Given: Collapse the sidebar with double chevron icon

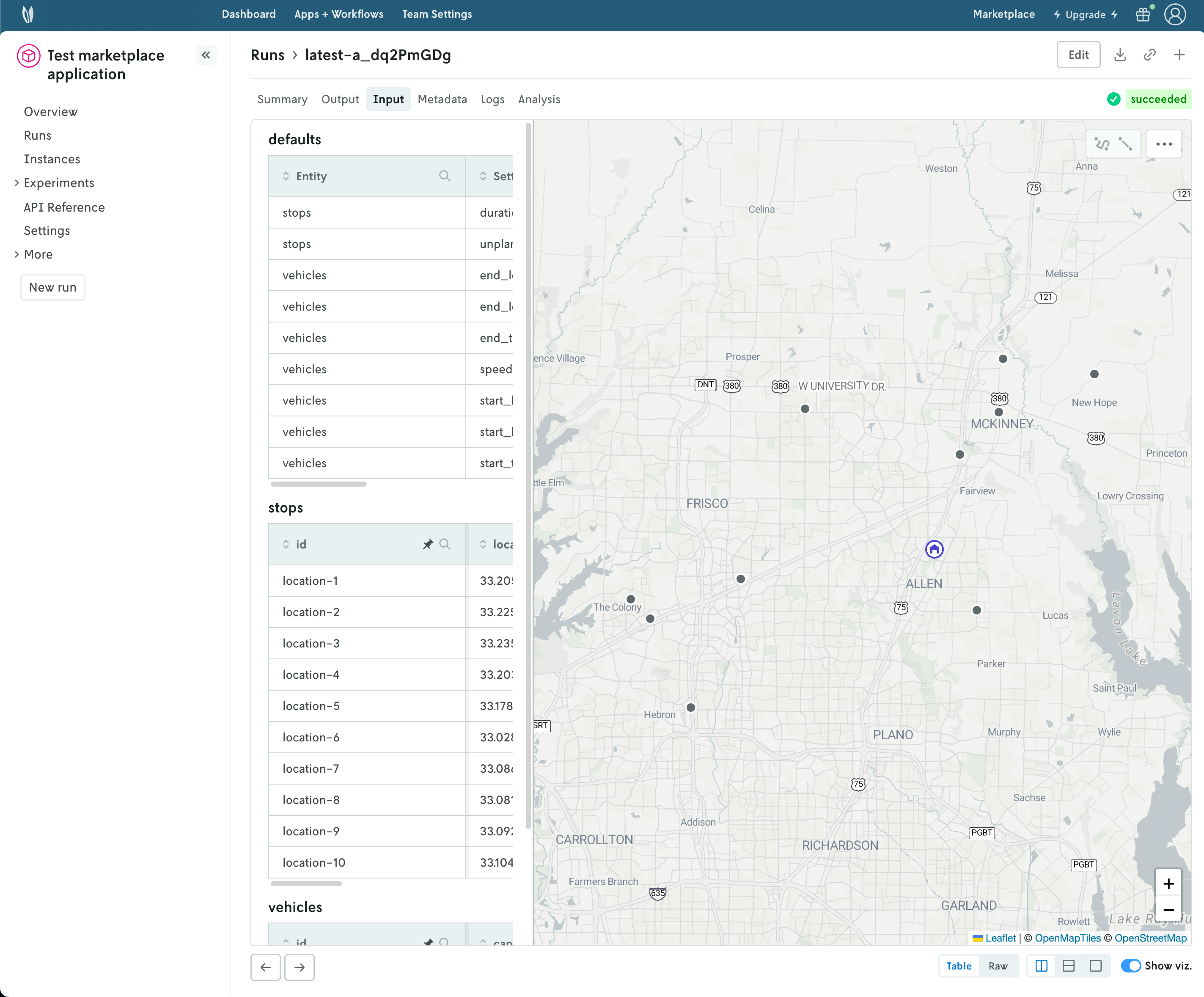Looking at the screenshot, I should (x=206, y=55).
